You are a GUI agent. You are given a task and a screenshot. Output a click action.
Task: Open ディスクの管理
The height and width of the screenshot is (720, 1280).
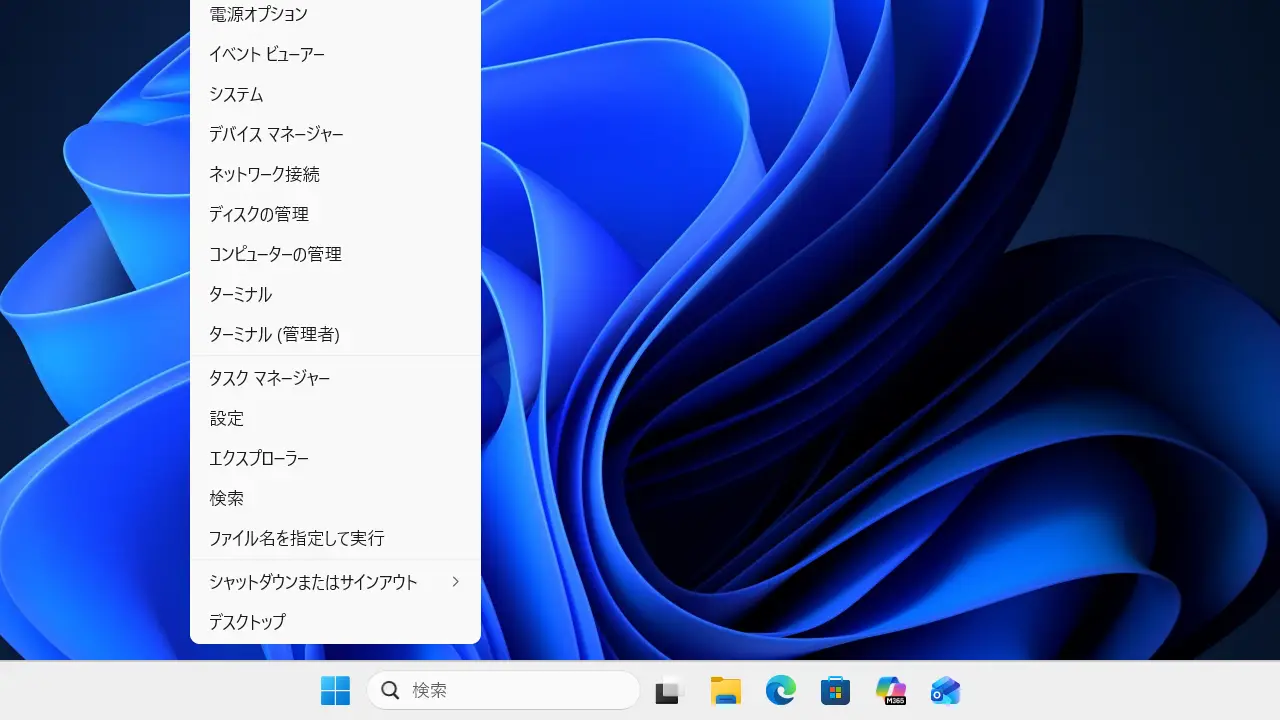(258, 214)
